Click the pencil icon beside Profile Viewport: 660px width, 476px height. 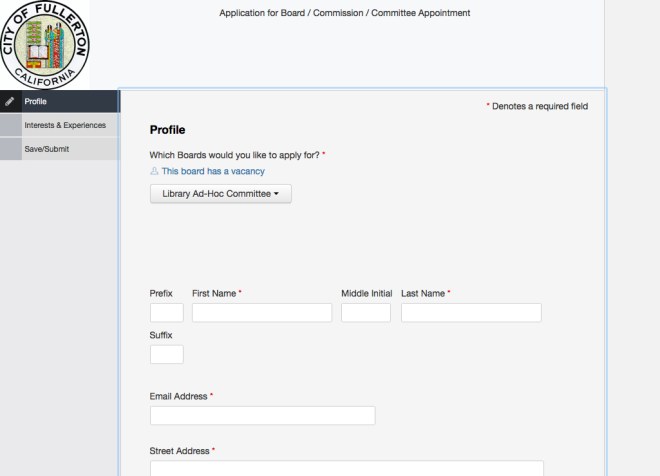10,101
